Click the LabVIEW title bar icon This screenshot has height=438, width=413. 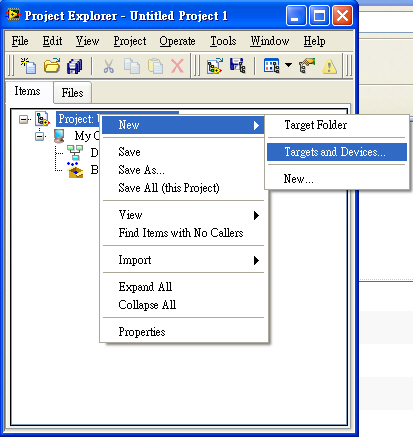click(13, 15)
